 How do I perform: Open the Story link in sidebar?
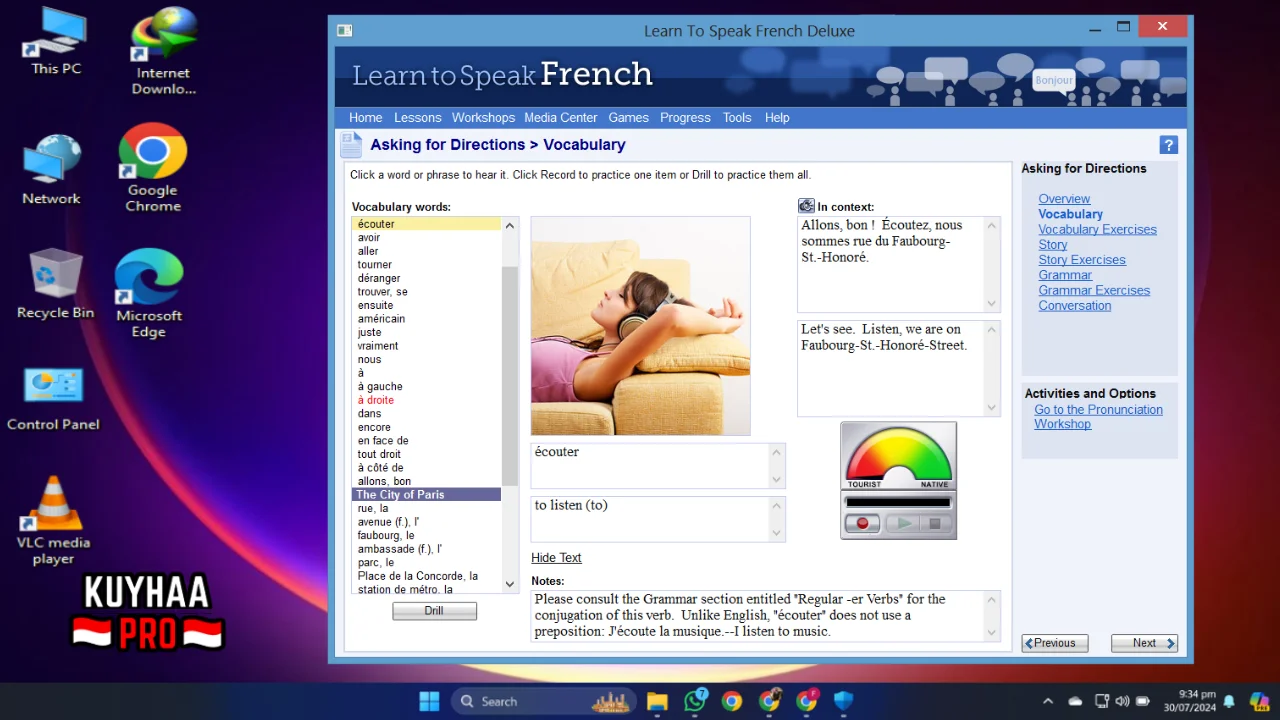pyautogui.click(x=1052, y=245)
